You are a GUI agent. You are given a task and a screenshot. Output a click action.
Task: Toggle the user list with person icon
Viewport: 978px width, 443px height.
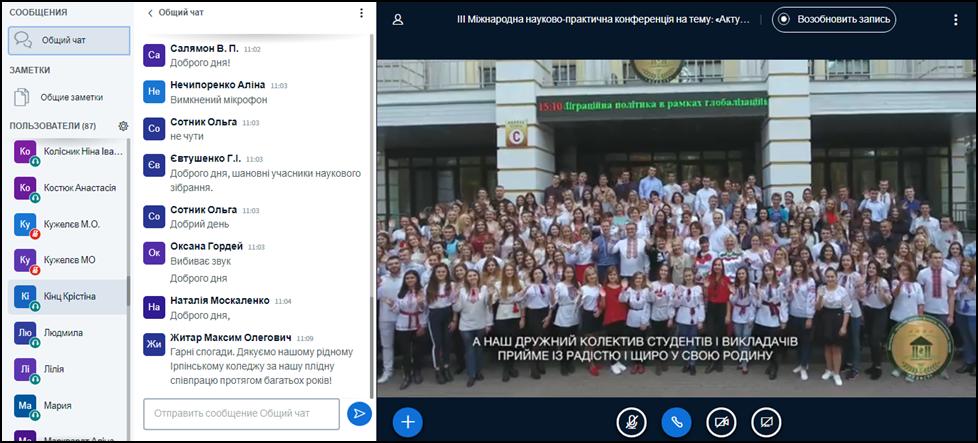(x=398, y=19)
